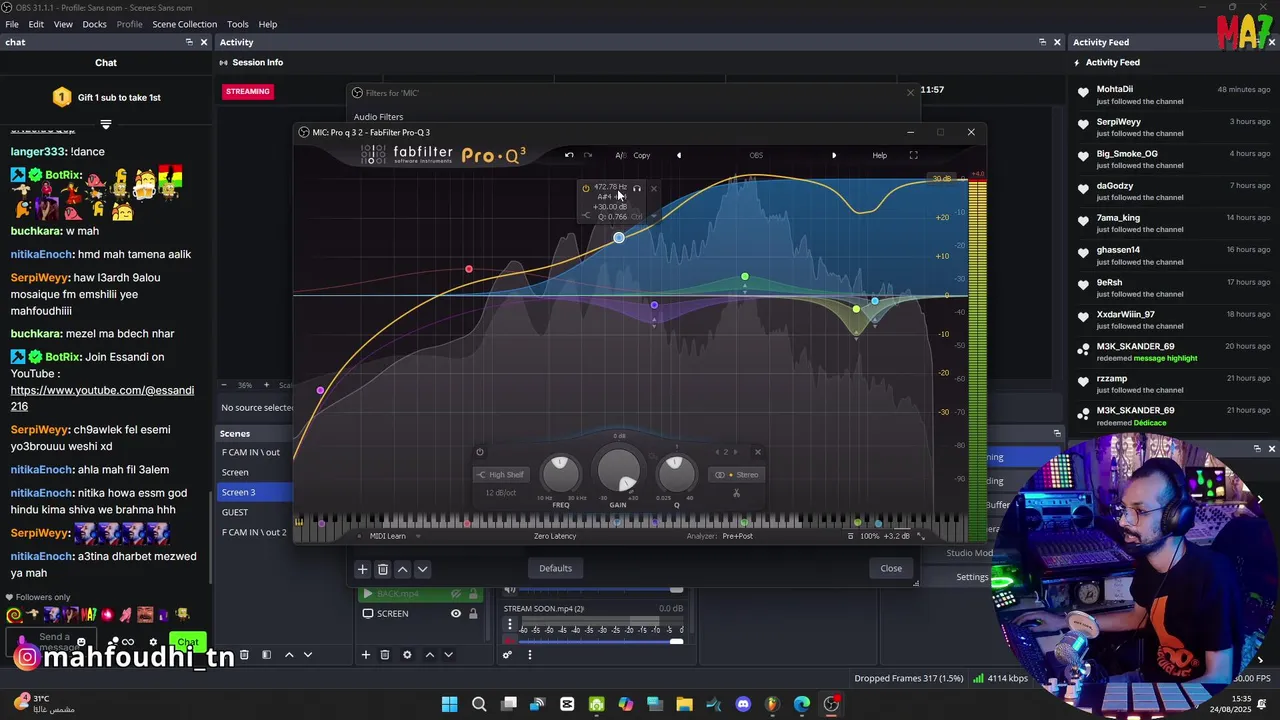Click the Q knob
1280x720 pixels.
tap(676, 473)
